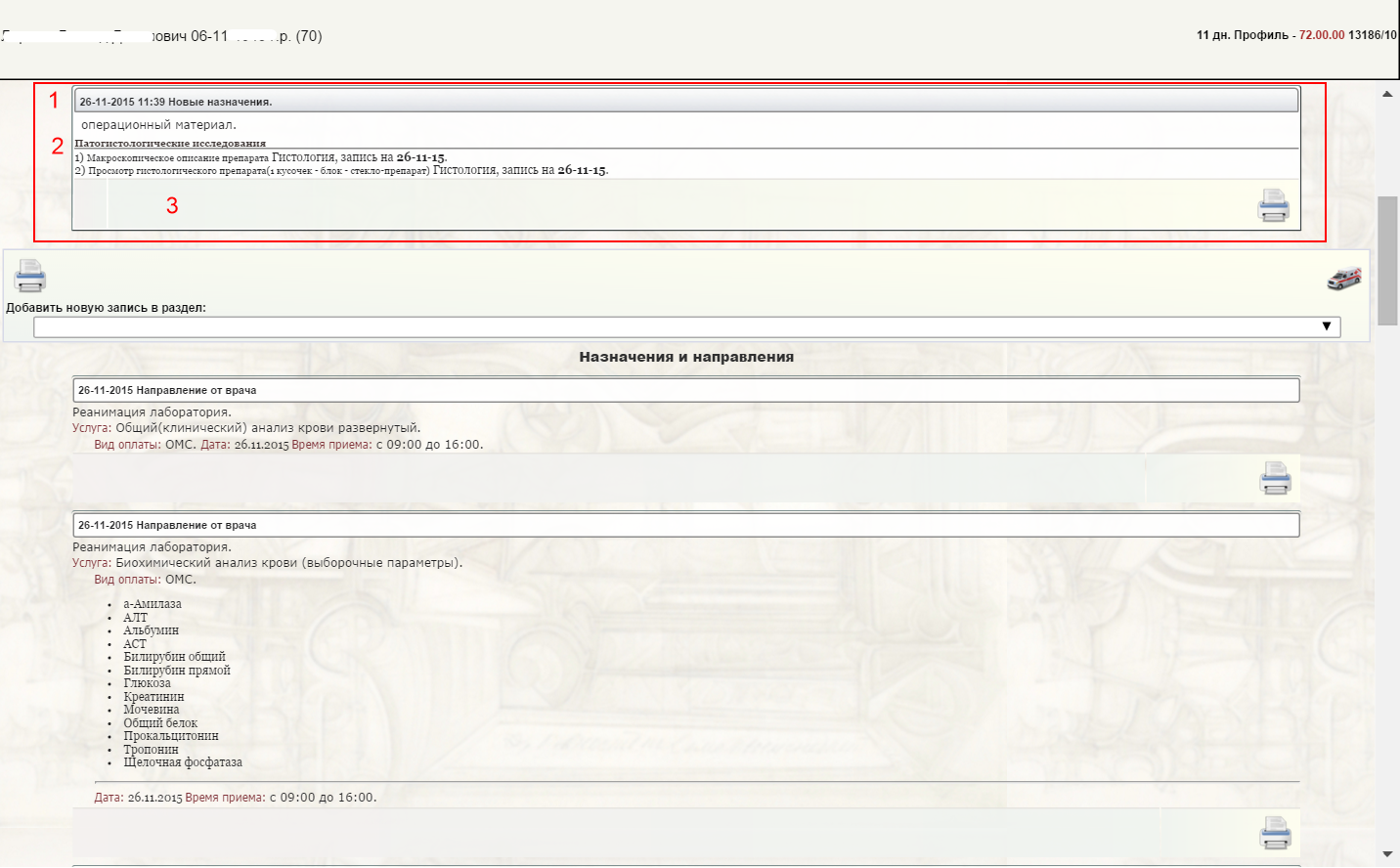Click the scrollbar up arrow

point(1387,94)
